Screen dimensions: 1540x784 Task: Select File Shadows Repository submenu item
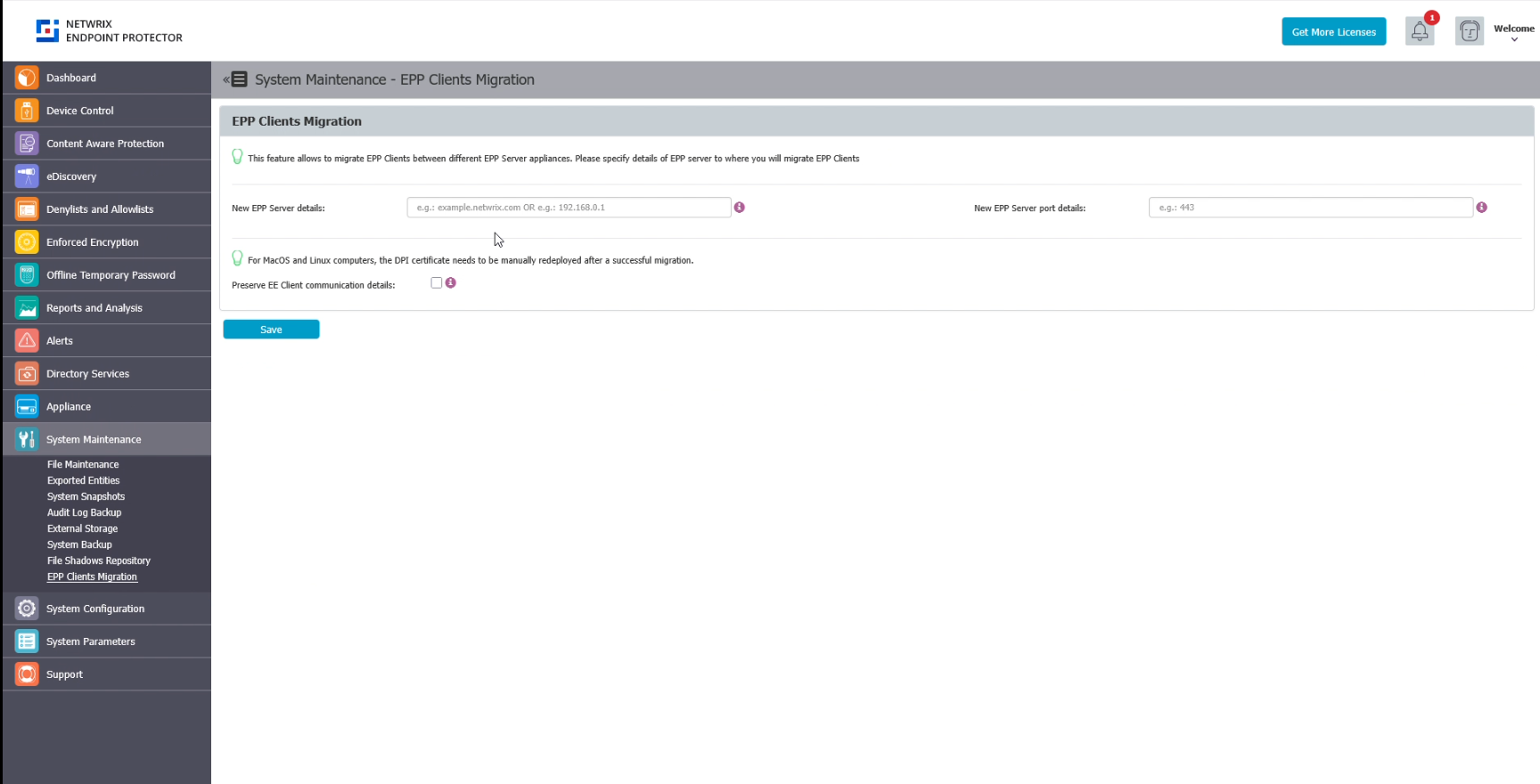point(98,561)
